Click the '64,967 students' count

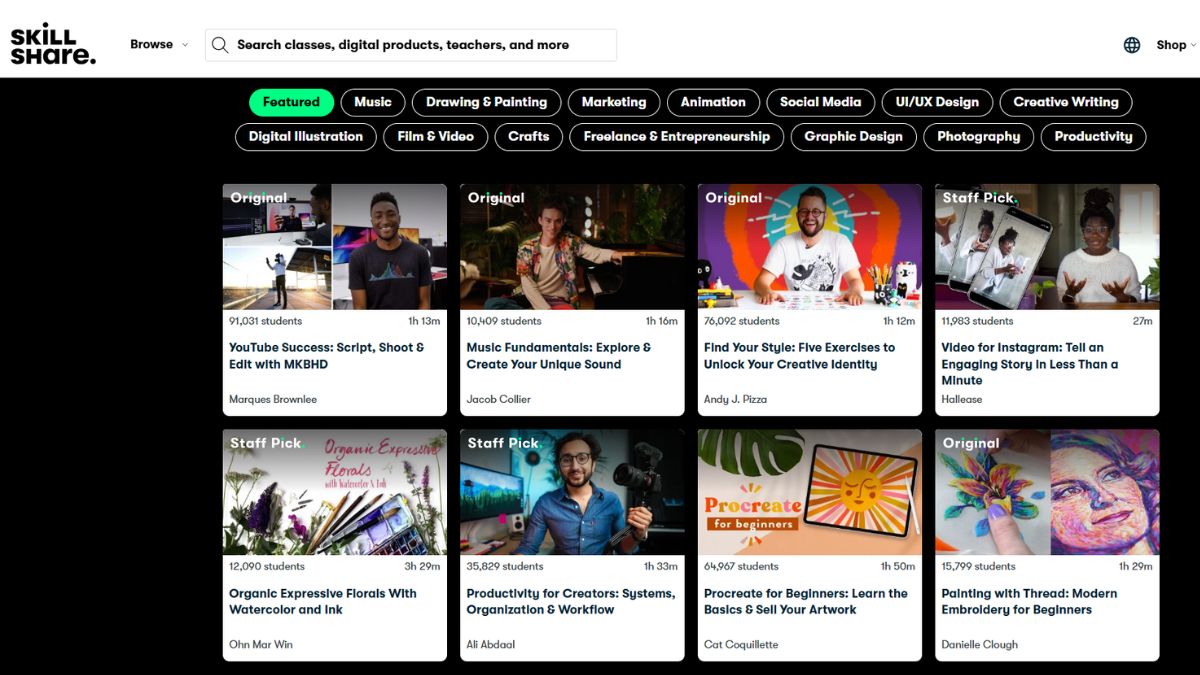742,567
